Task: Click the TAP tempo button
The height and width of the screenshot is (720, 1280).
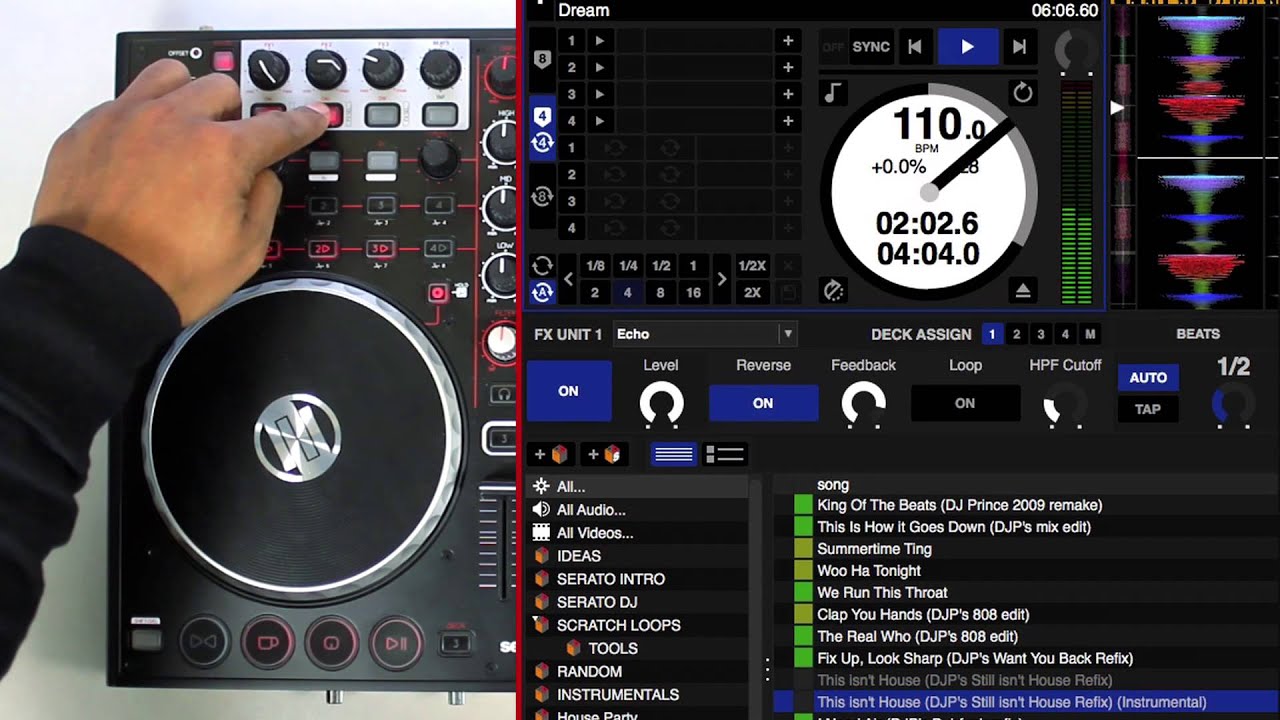Action: tap(1147, 409)
